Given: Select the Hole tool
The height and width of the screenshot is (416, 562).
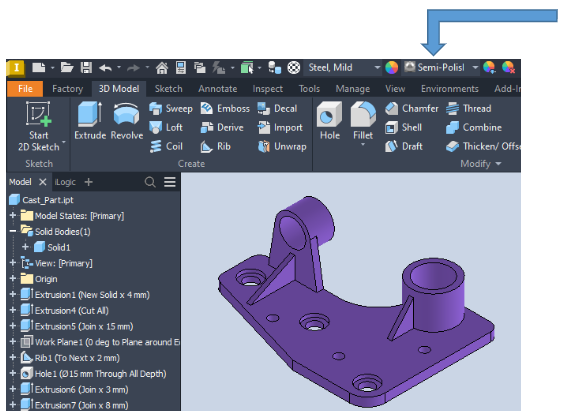Looking at the screenshot, I should pyautogui.click(x=330, y=120).
